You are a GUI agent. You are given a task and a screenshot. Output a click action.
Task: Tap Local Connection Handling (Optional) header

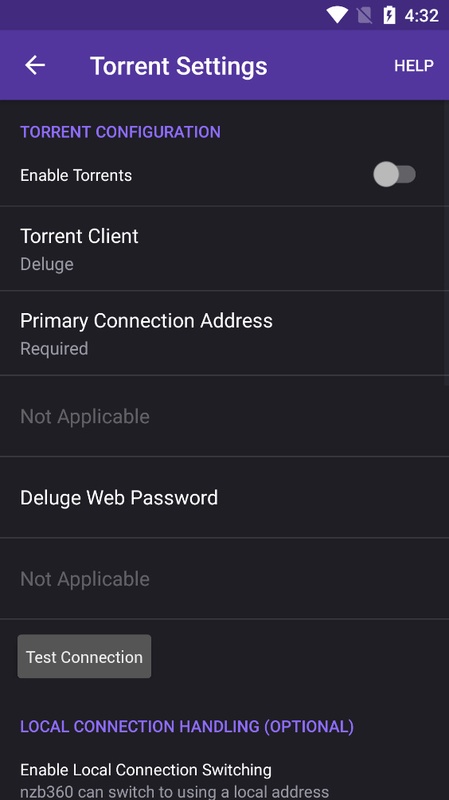187,727
